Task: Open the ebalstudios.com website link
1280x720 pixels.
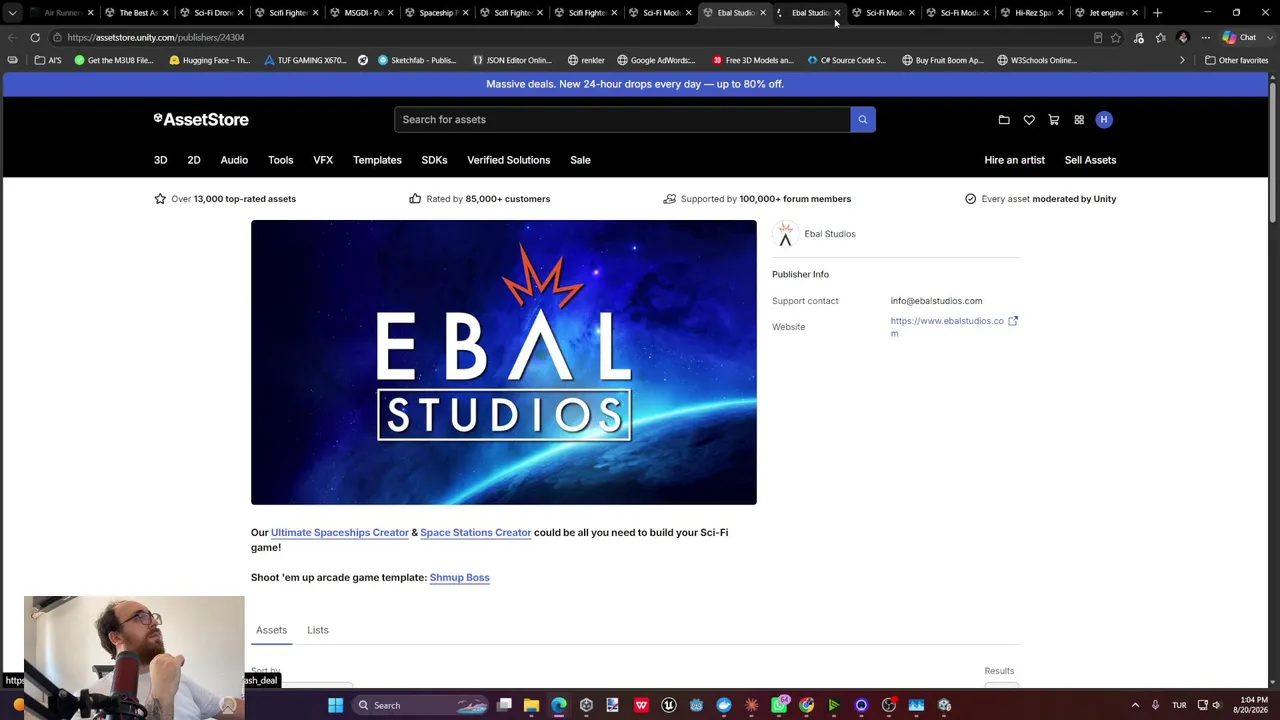Action: pos(947,327)
